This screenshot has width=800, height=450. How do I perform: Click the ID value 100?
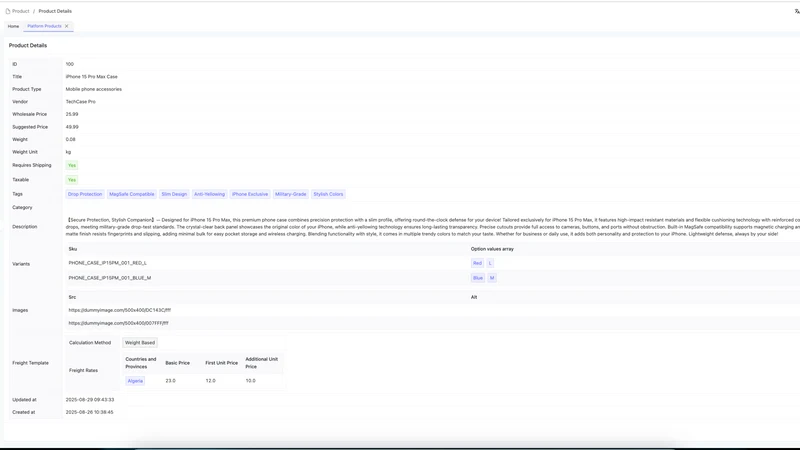pos(69,64)
